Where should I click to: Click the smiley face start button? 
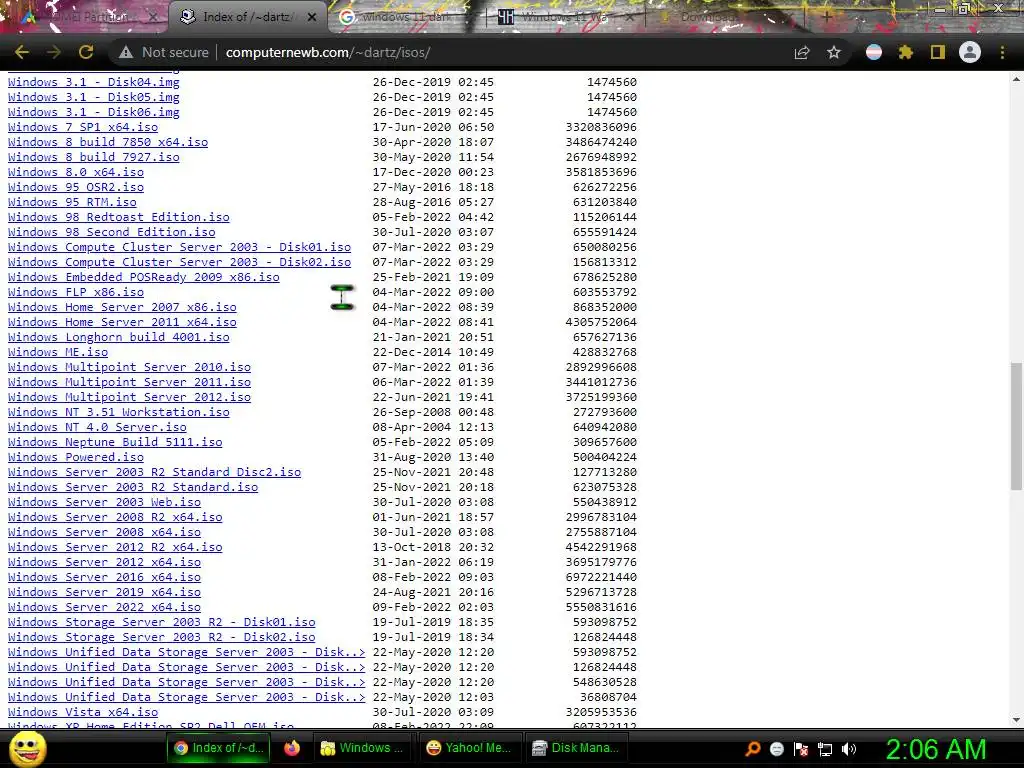point(28,748)
